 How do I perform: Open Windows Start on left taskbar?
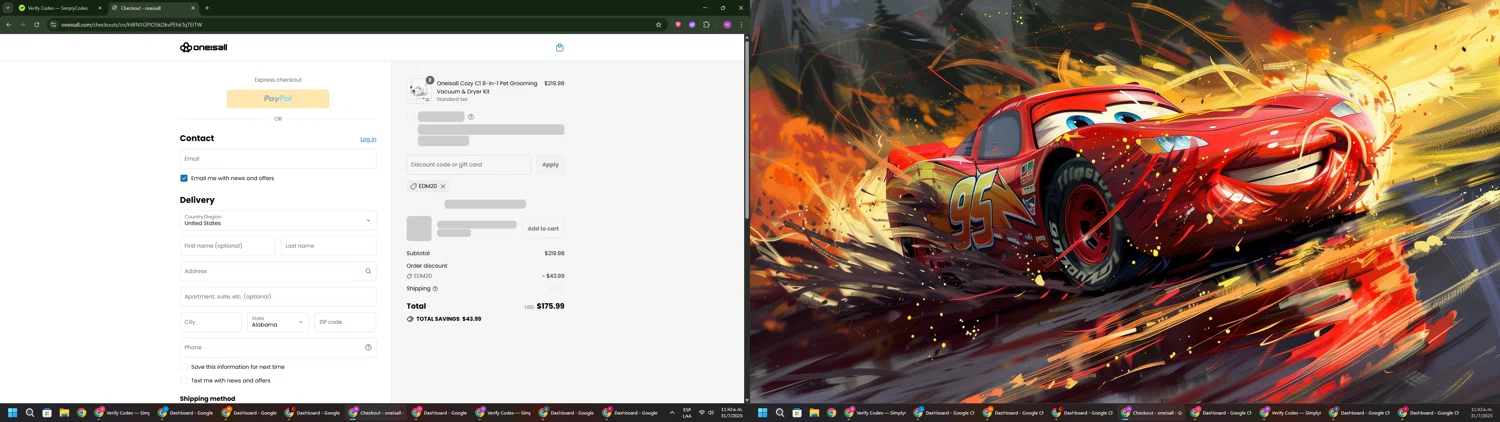click(x=13, y=412)
